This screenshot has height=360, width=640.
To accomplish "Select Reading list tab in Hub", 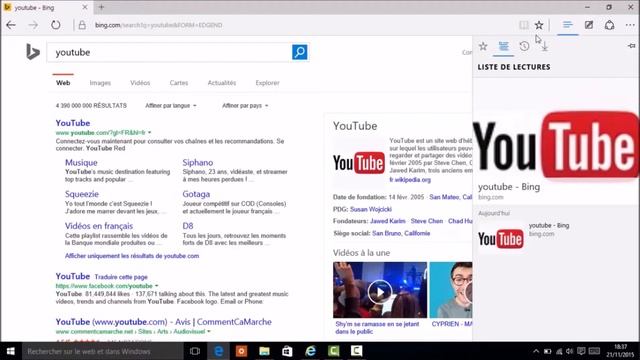I will tap(504, 46).
